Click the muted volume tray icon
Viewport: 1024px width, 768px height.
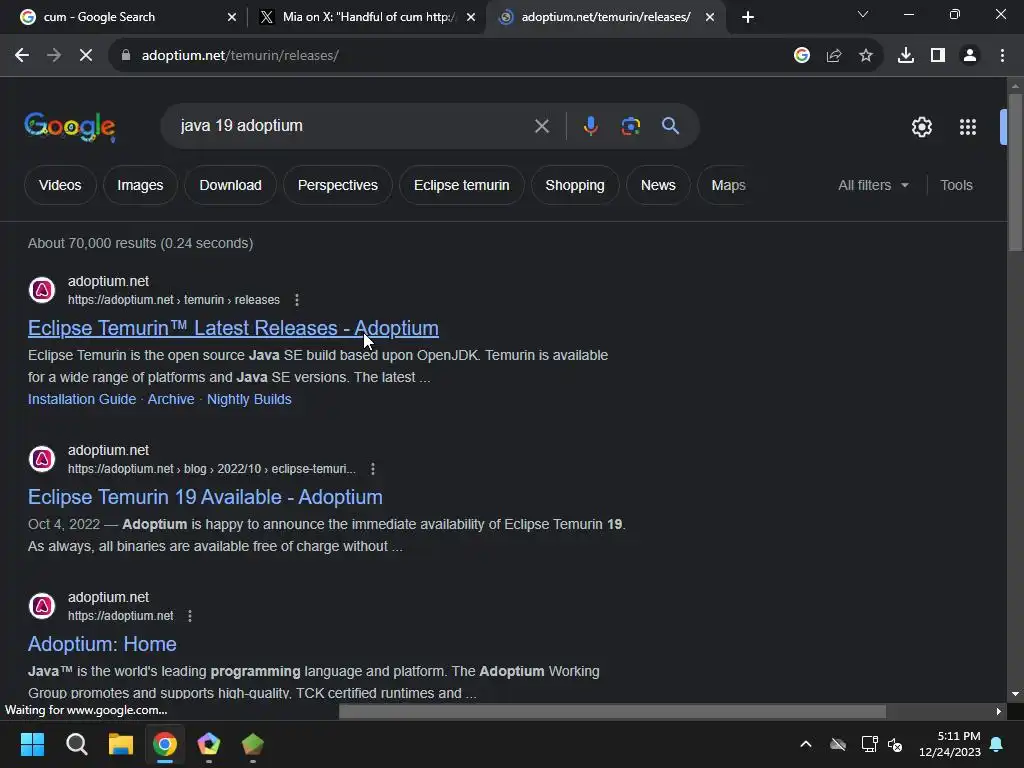895,744
